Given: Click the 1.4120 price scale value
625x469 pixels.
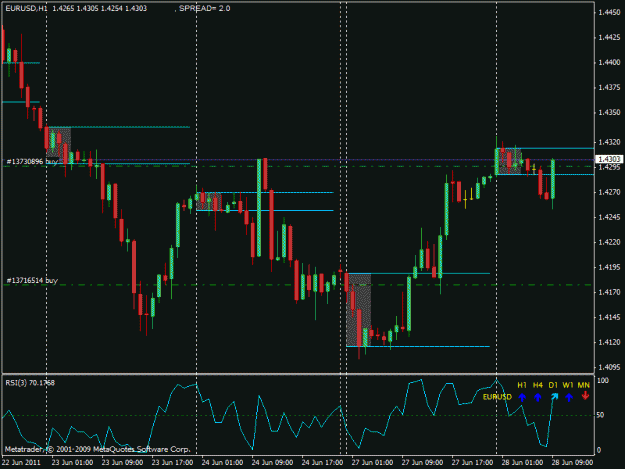Looking at the screenshot, I should [609, 342].
